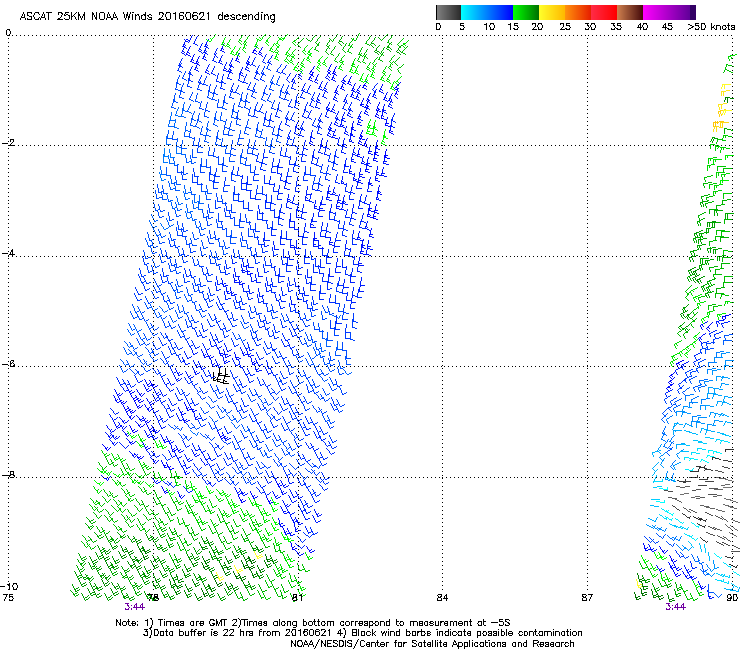This screenshot has width=740, height=650.
Task: Click the '>50 knots' legend label
Action: tap(711, 27)
